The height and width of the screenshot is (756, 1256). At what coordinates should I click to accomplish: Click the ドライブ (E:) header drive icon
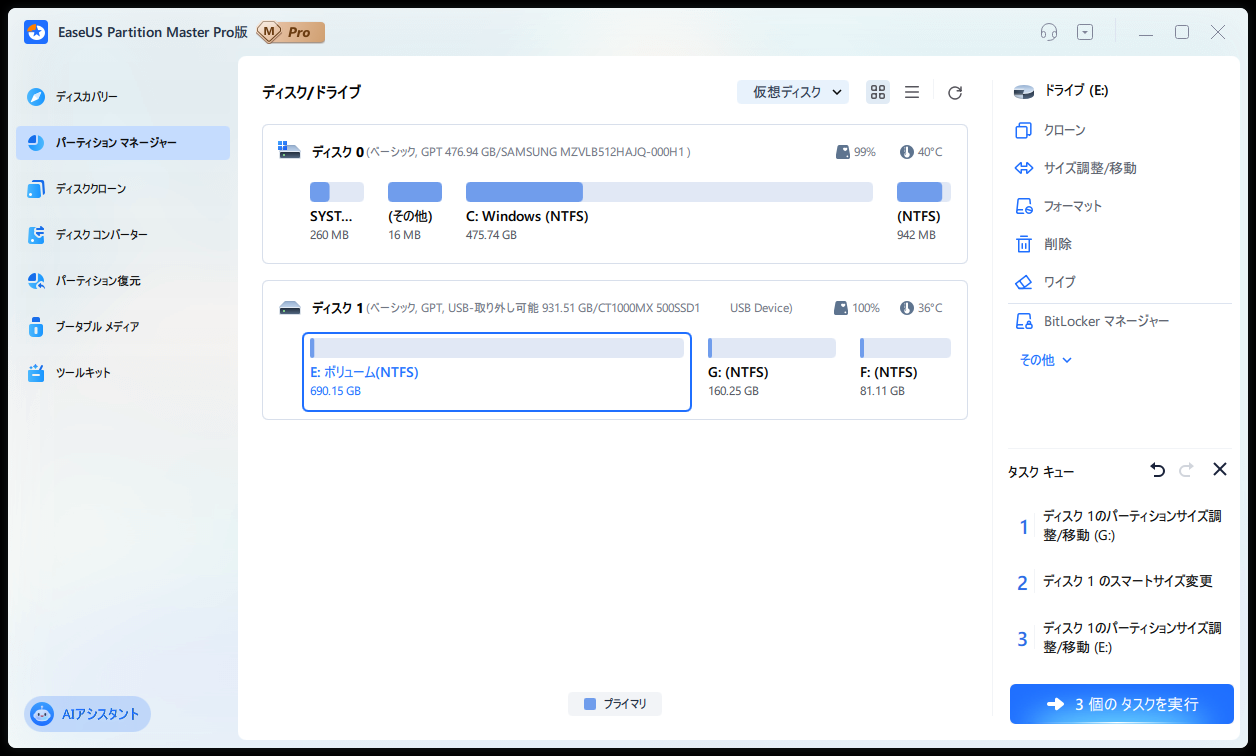(x=1024, y=91)
